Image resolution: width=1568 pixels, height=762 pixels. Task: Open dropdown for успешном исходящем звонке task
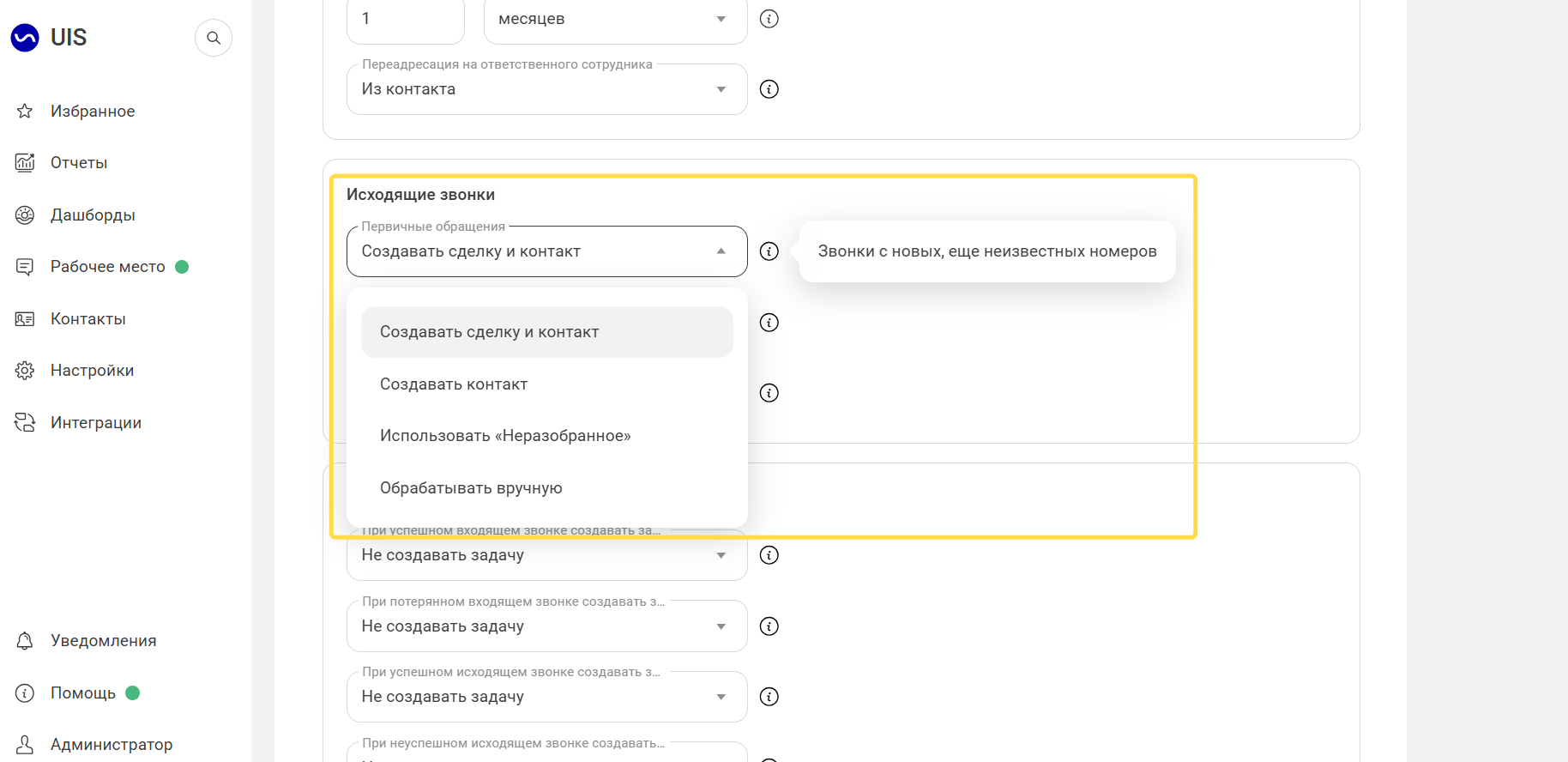click(547, 697)
